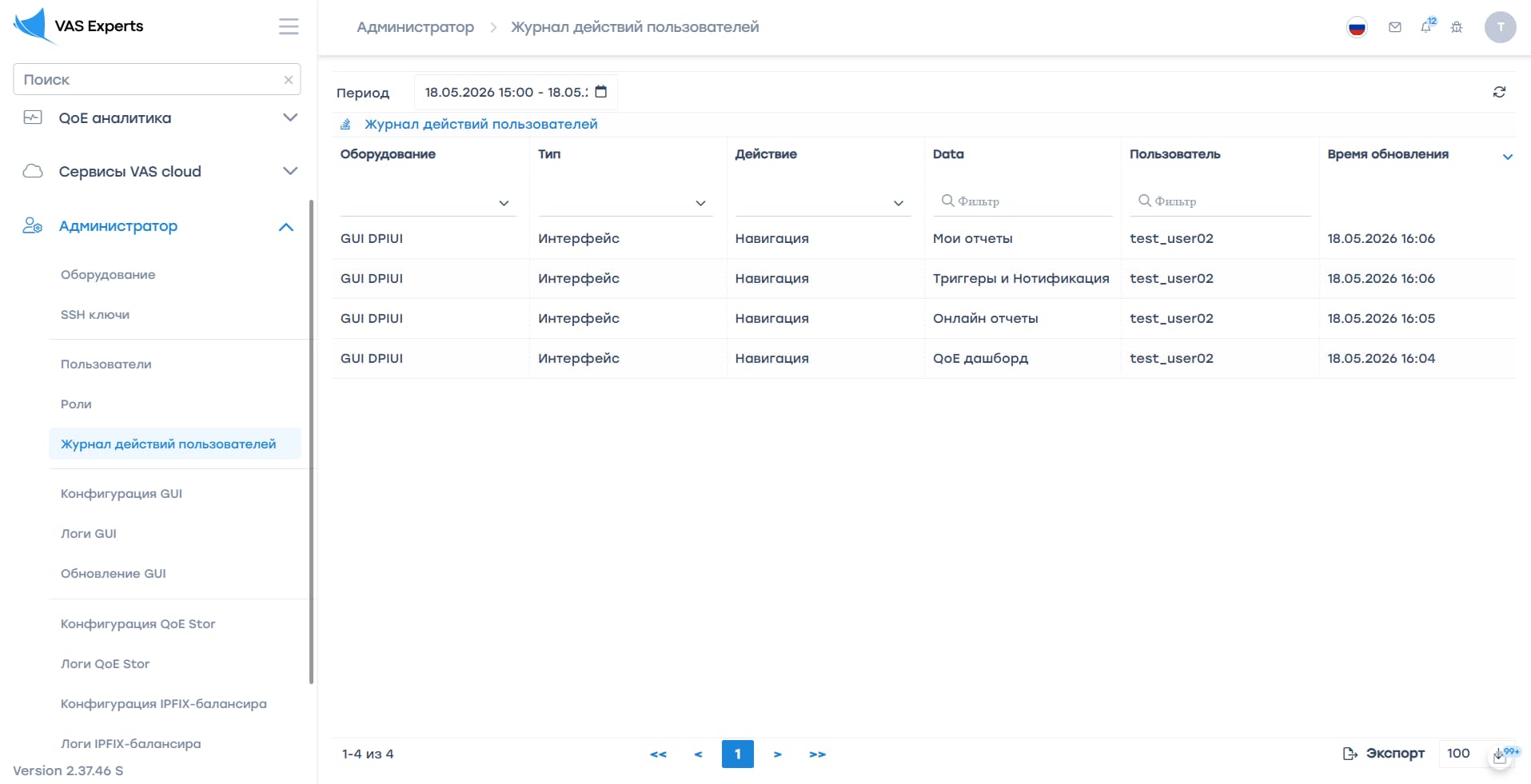
Task: Click the Экспорт button
Action: (1384, 753)
